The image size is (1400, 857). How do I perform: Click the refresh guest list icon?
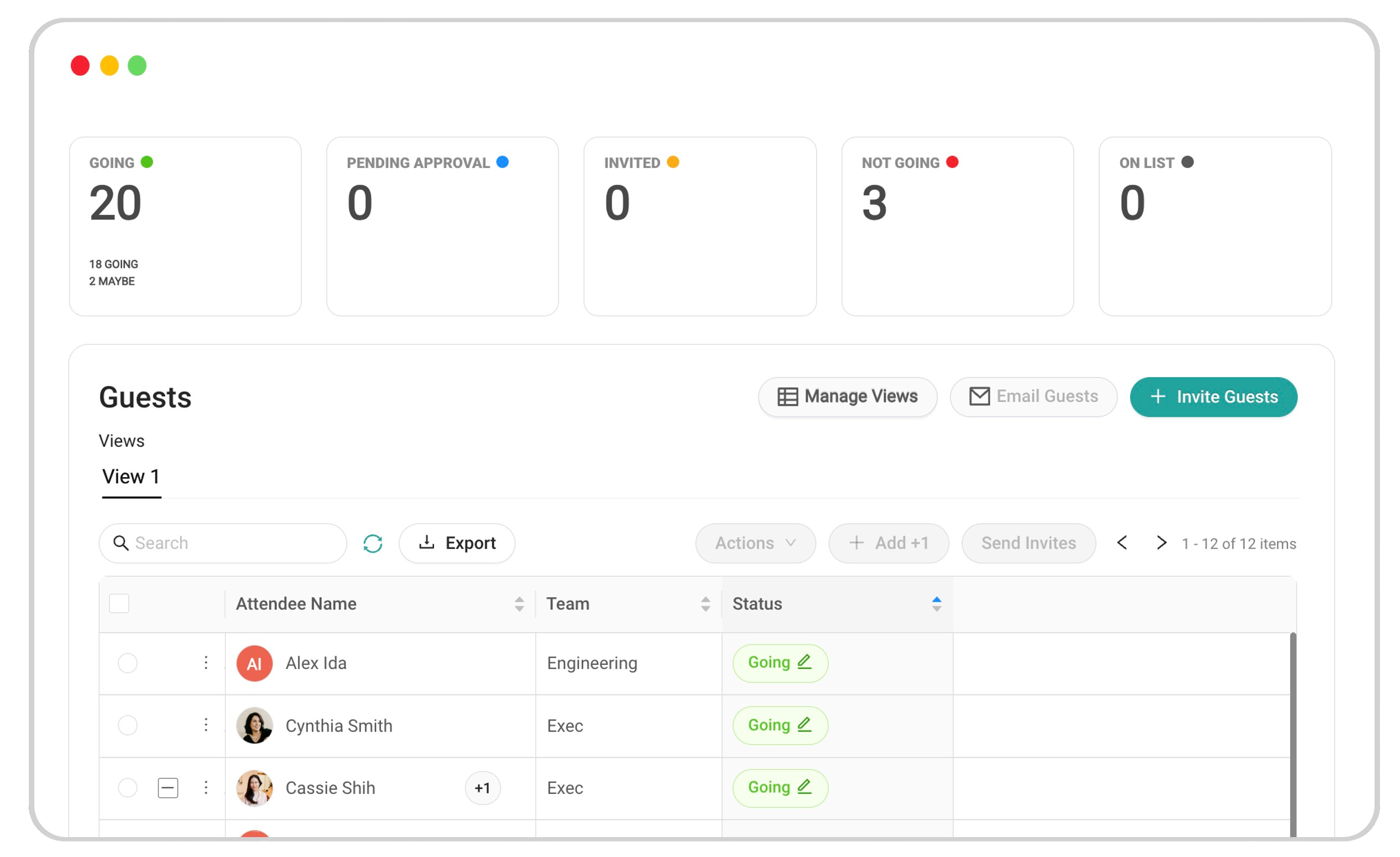(373, 544)
